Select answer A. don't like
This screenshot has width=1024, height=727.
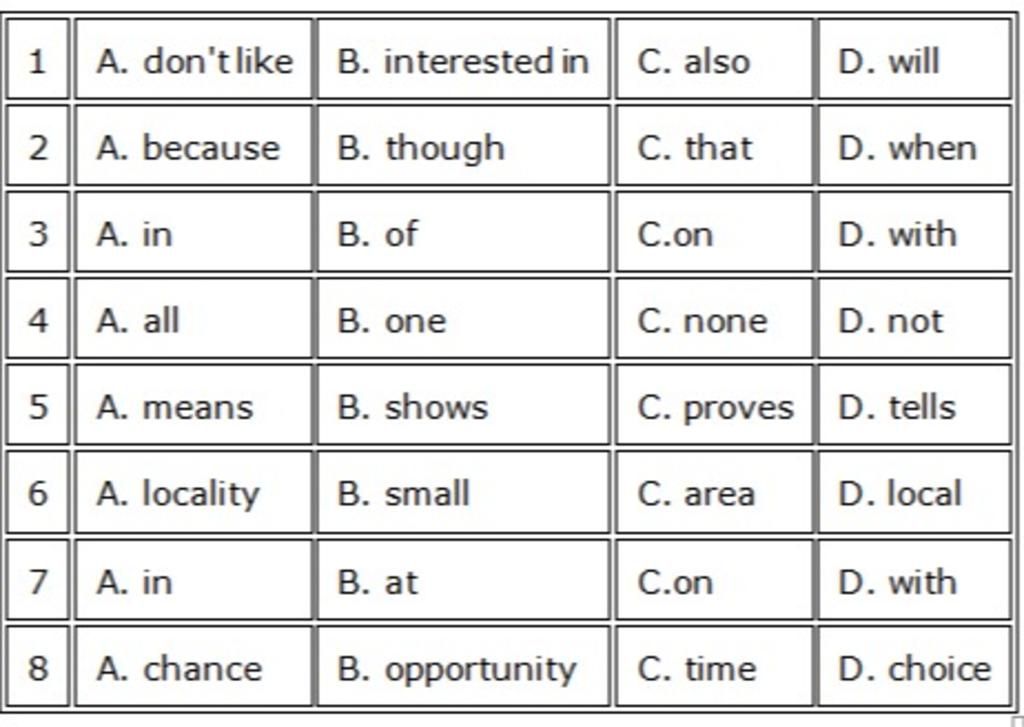coord(194,62)
